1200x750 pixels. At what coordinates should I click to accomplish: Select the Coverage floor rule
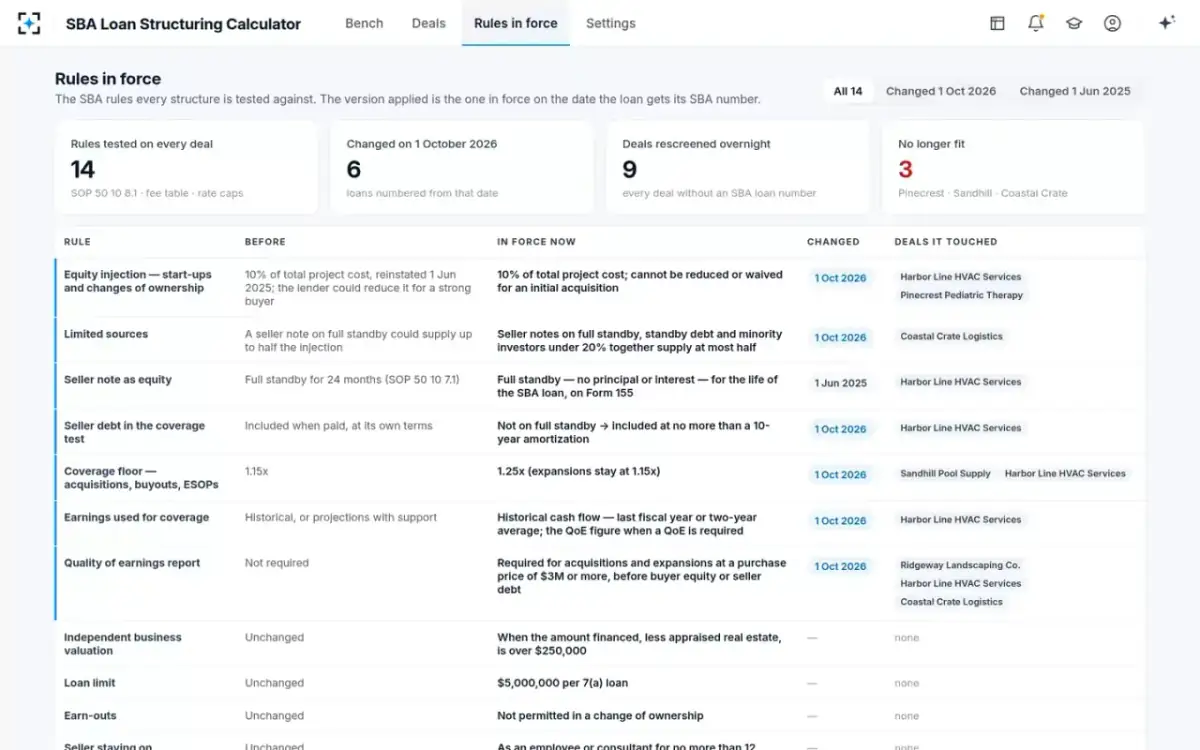(600, 477)
